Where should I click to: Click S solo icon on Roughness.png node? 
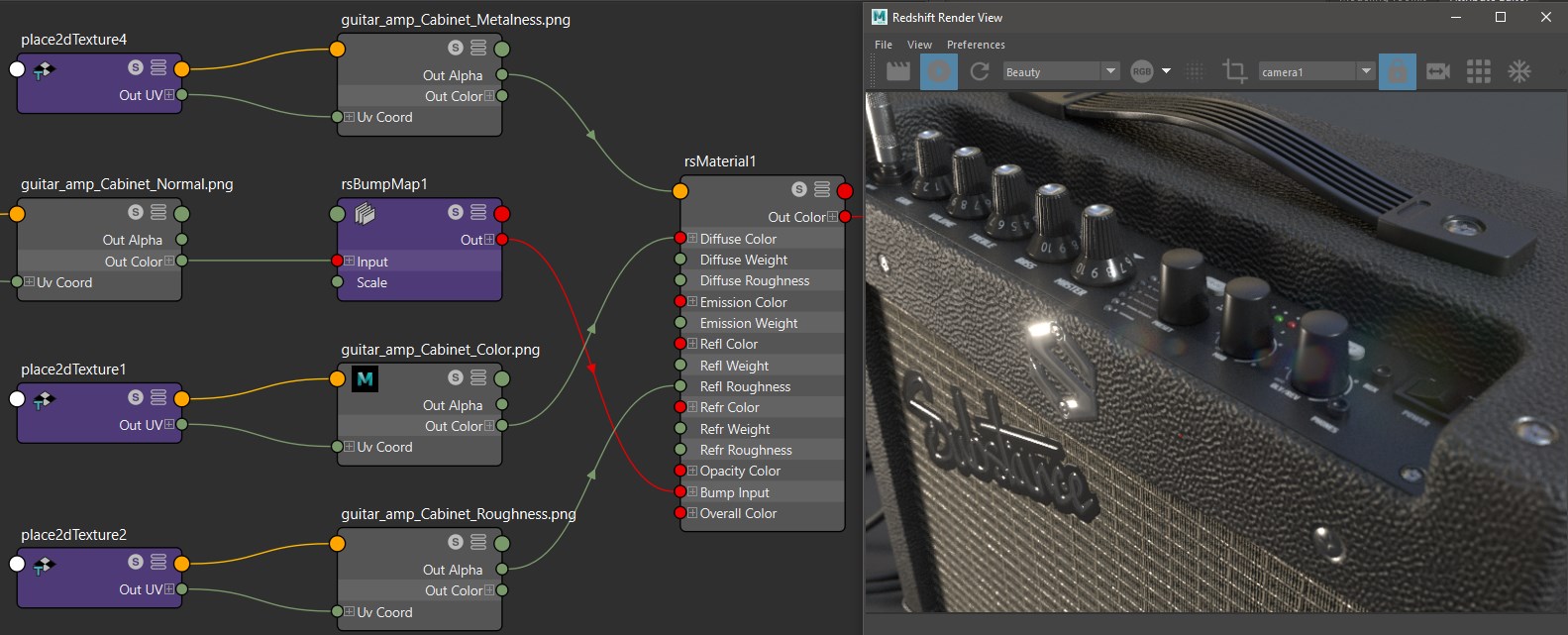pos(456,542)
